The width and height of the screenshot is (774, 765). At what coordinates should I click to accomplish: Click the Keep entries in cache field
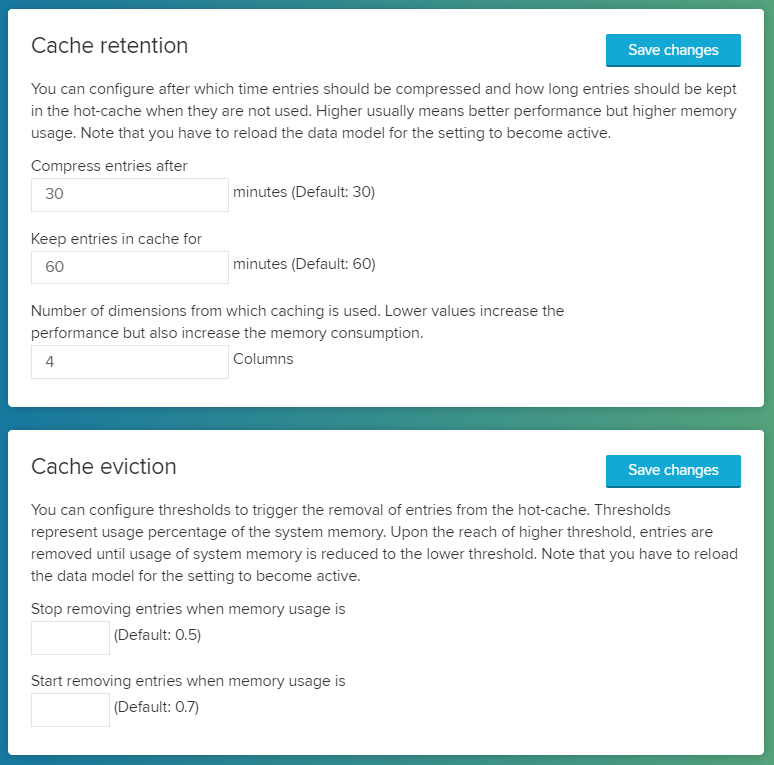(130, 267)
